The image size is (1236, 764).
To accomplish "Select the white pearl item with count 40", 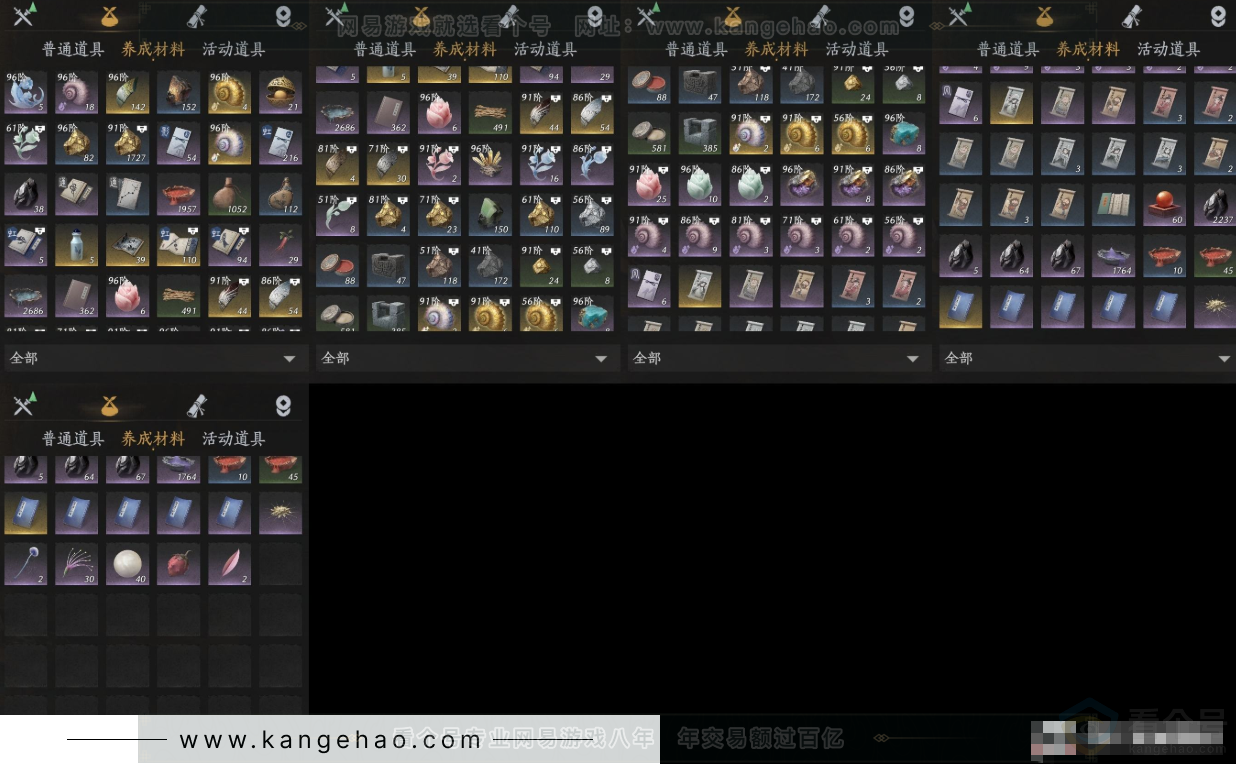I will (127, 564).
